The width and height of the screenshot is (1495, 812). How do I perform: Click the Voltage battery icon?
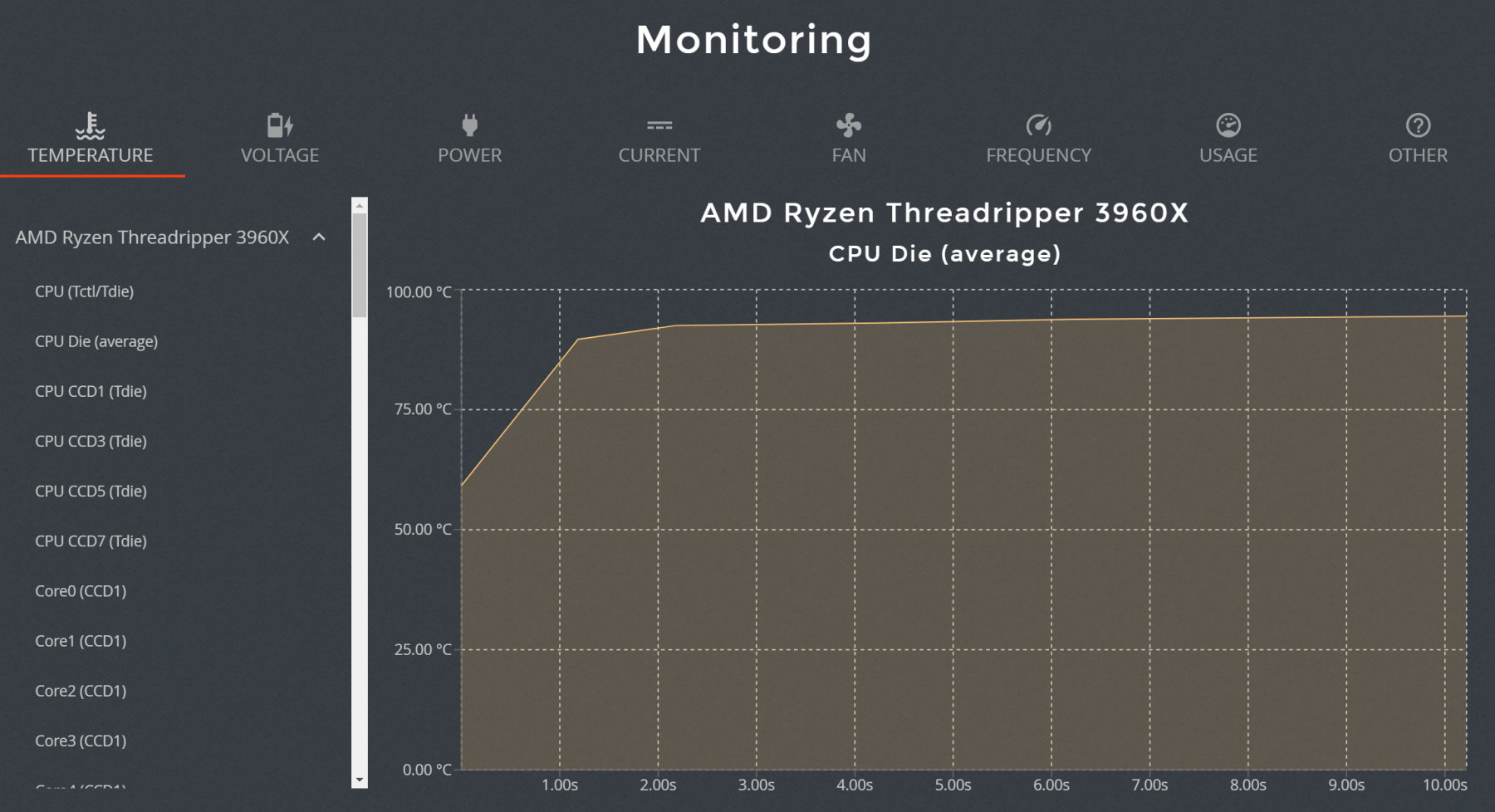[x=280, y=125]
